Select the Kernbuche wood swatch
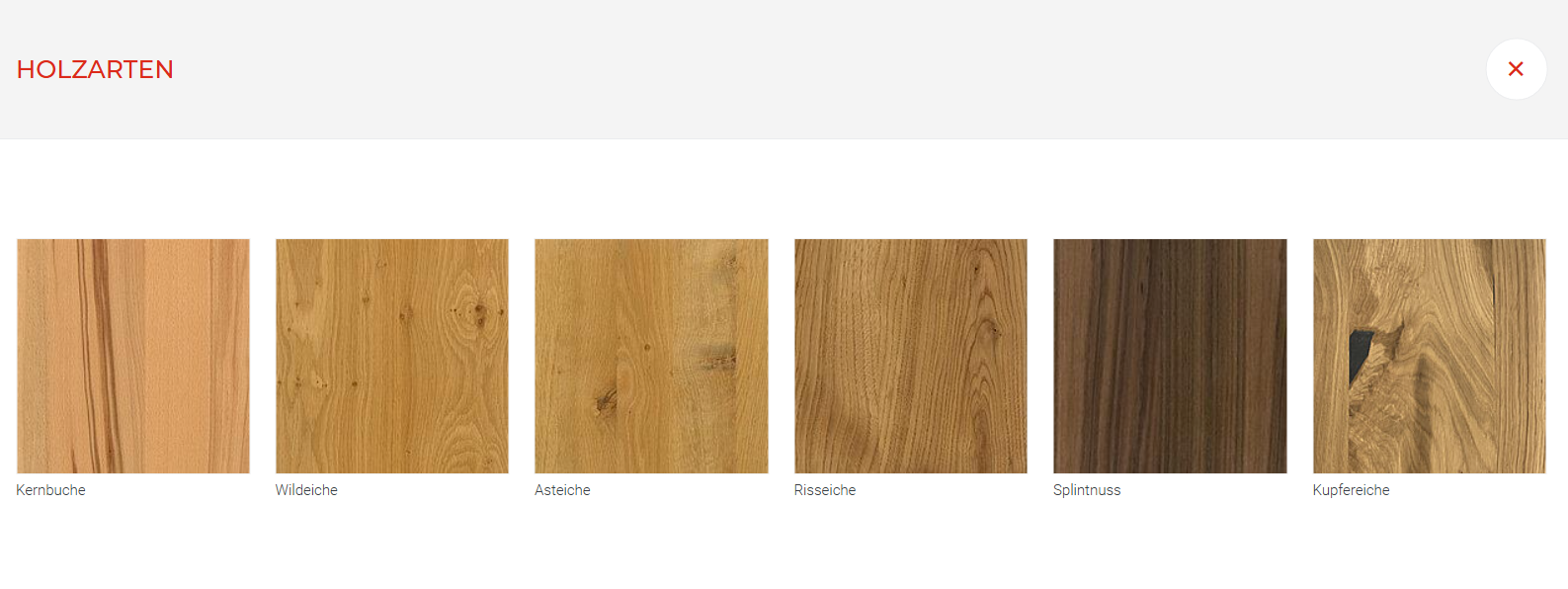Image resolution: width=1568 pixels, height=589 pixels. (133, 356)
